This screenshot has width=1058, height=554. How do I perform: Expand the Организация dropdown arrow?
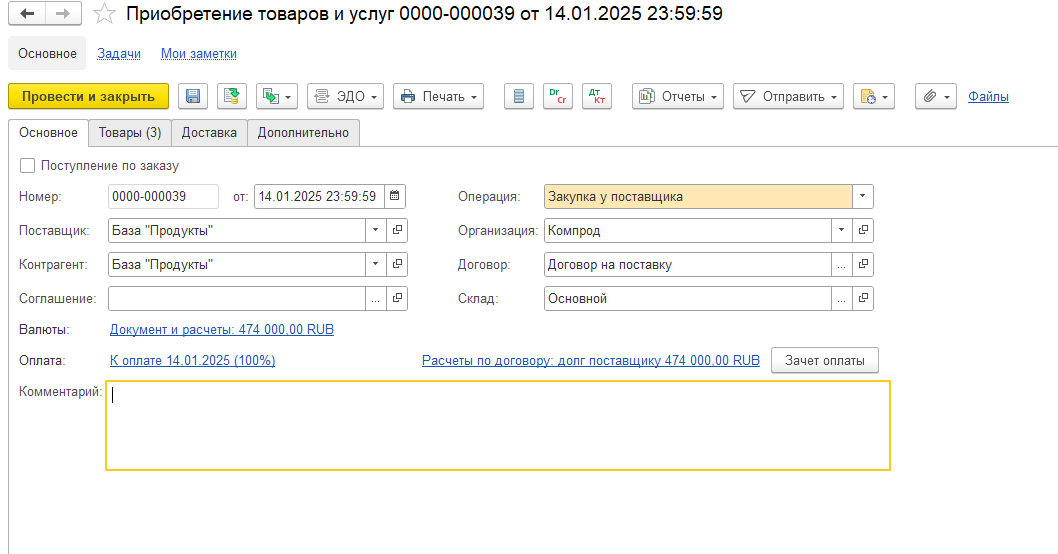[841, 231]
